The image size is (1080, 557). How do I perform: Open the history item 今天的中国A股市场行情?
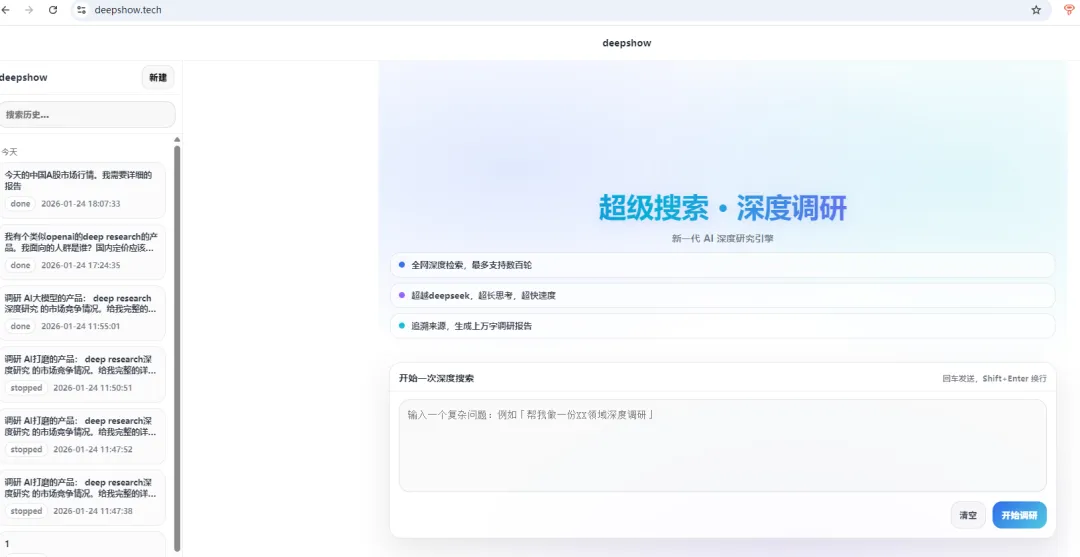pyautogui.click(x=82, y=190)
